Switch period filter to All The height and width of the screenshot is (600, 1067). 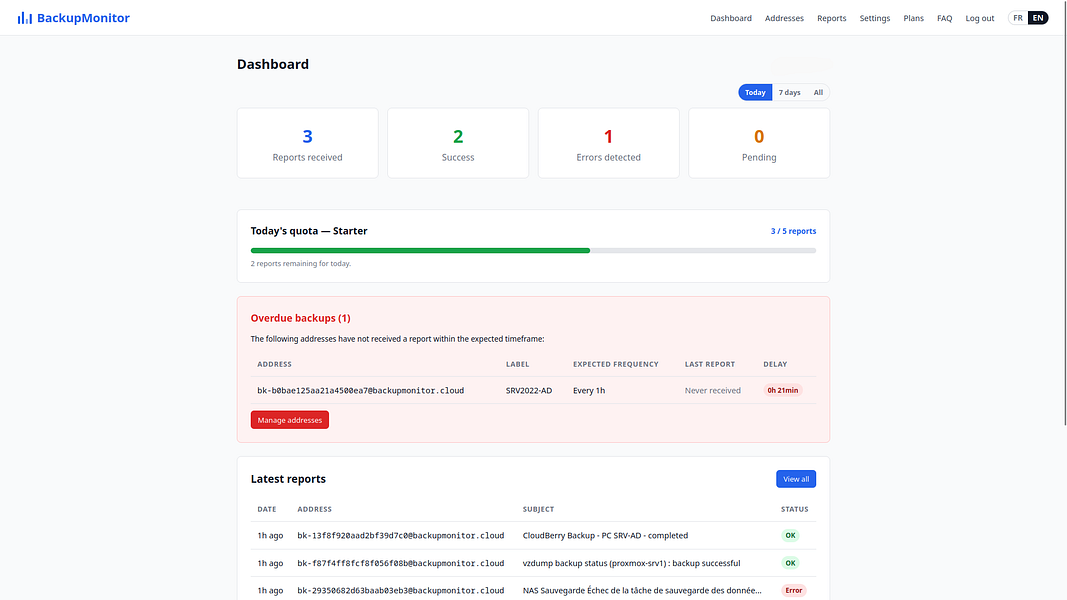coord(818,93)
